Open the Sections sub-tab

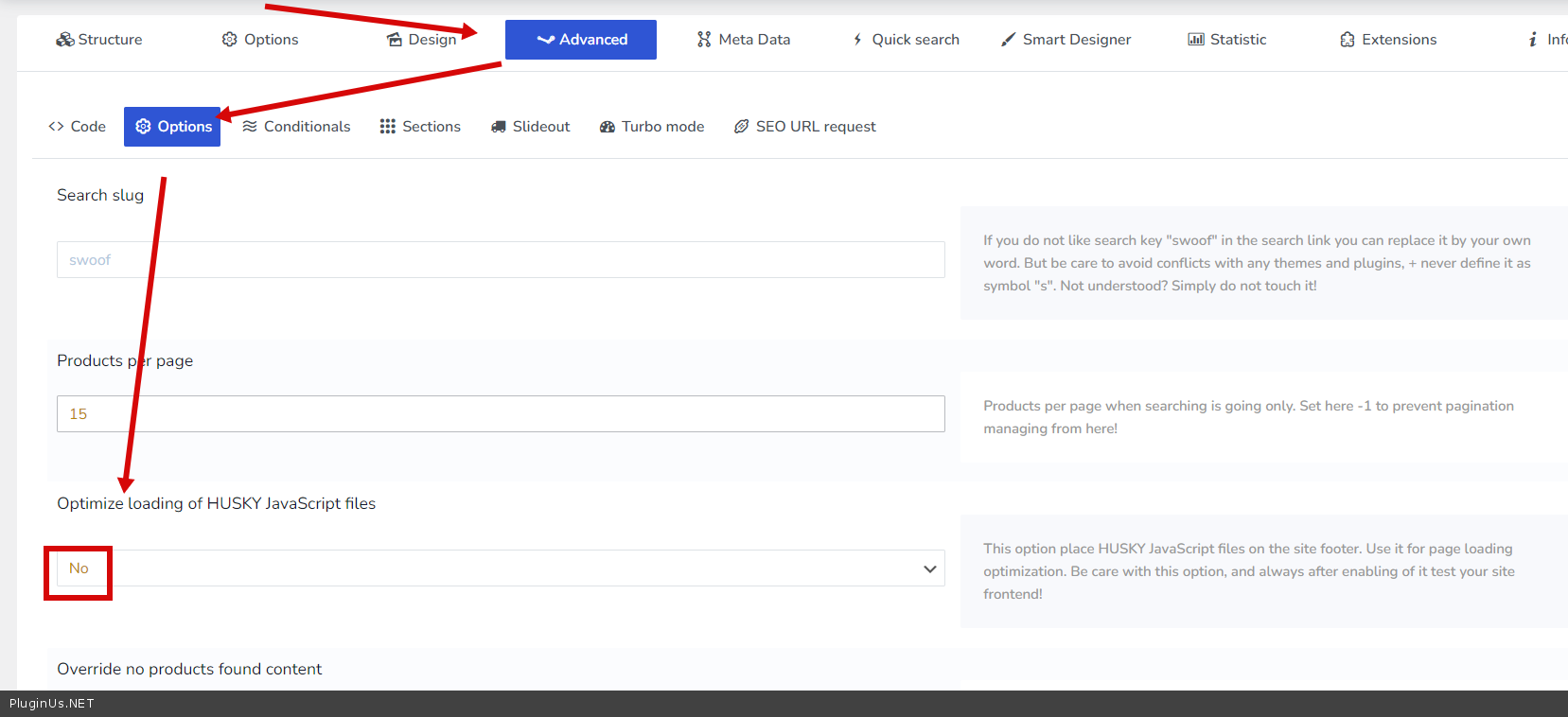point(420,127)
